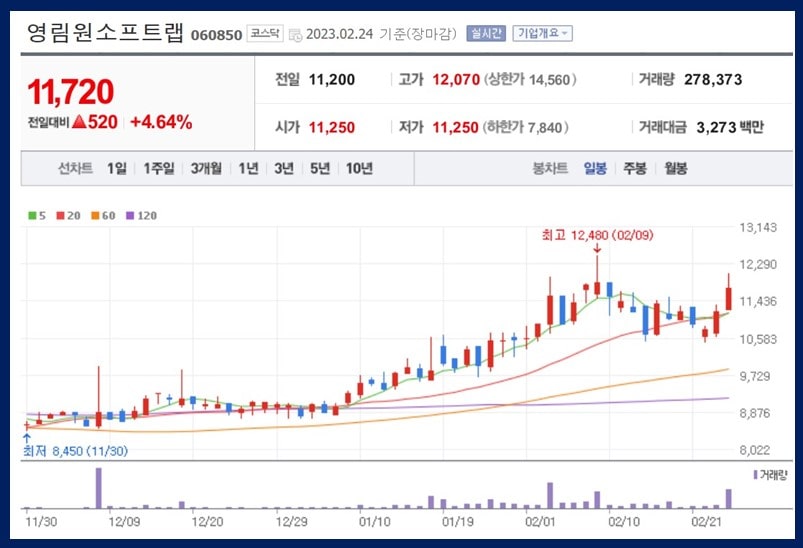The height and width of the screenshot is (548, 803).
Task: Click the stock name 영림원소프트랩
Action: pos(104,33)
